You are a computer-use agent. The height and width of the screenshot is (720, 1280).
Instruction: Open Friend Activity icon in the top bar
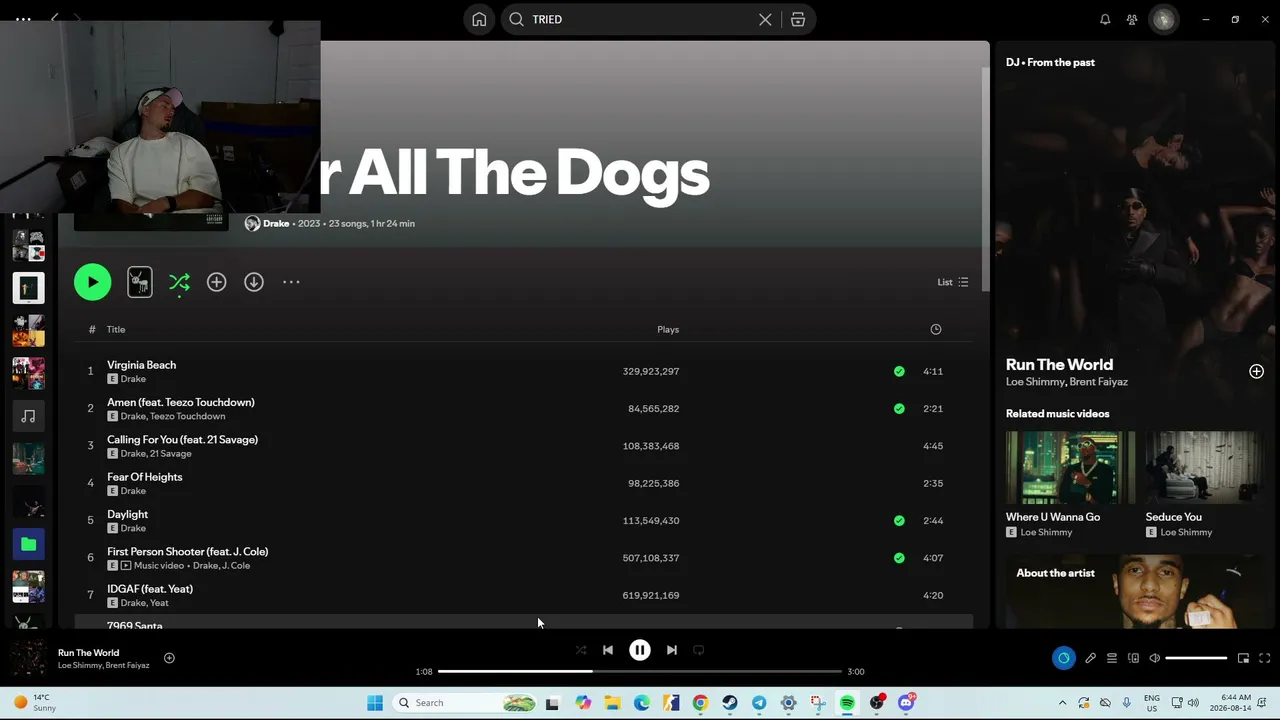1132,19
